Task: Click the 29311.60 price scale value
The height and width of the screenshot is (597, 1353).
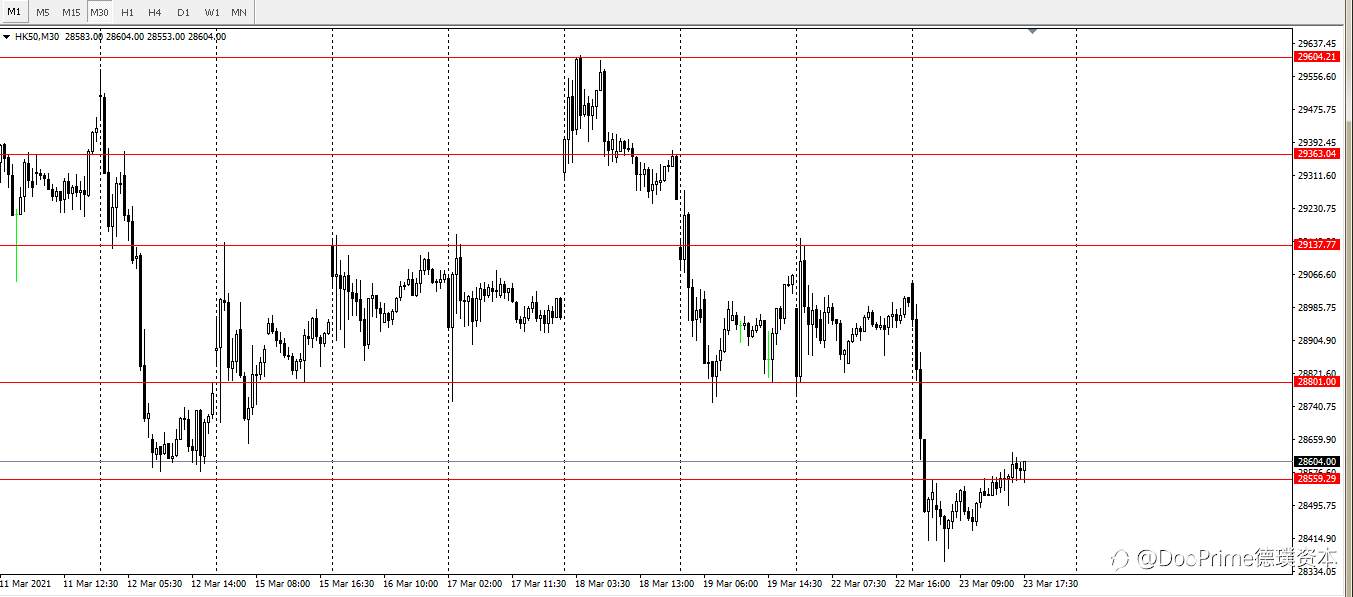Action: pos(1317,176)
